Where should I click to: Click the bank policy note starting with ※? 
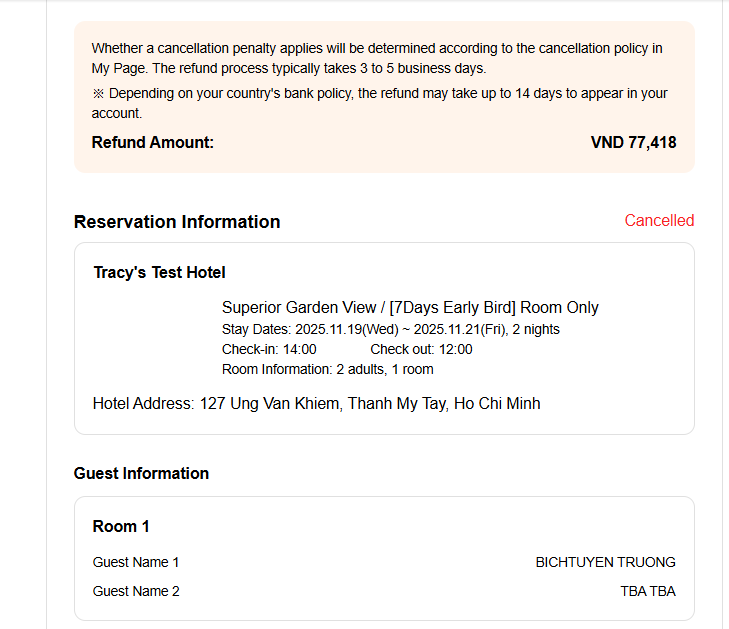pyautogui.click(x=379, y=94)
